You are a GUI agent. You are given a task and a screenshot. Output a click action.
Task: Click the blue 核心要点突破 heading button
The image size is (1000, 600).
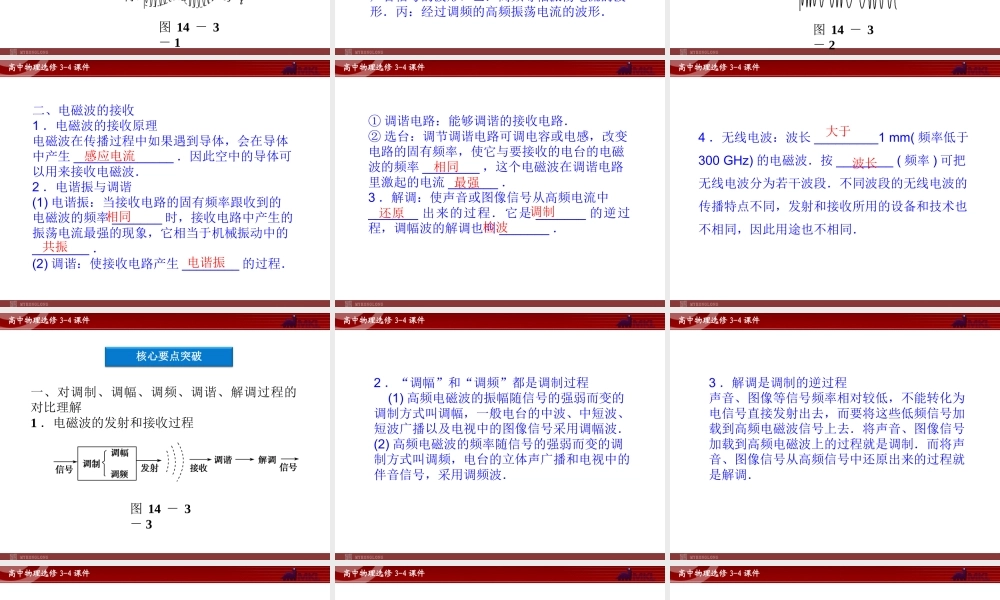[167, 356]
